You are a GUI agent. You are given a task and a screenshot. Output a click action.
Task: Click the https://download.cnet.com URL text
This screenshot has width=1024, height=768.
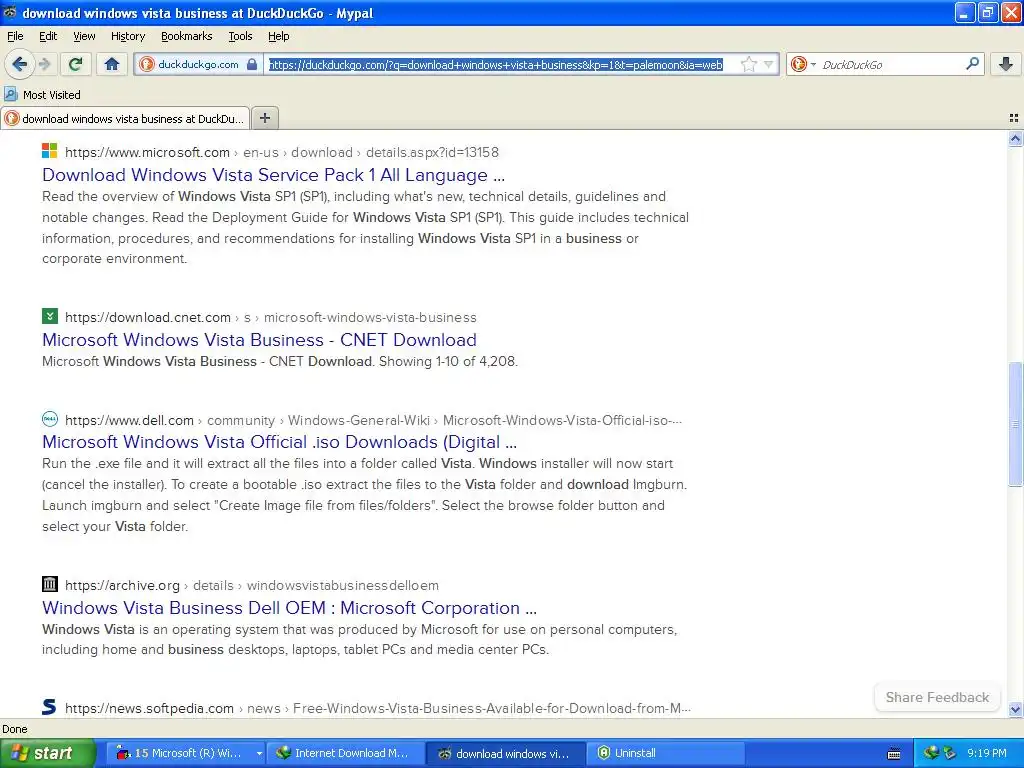[x=148, y=317]
